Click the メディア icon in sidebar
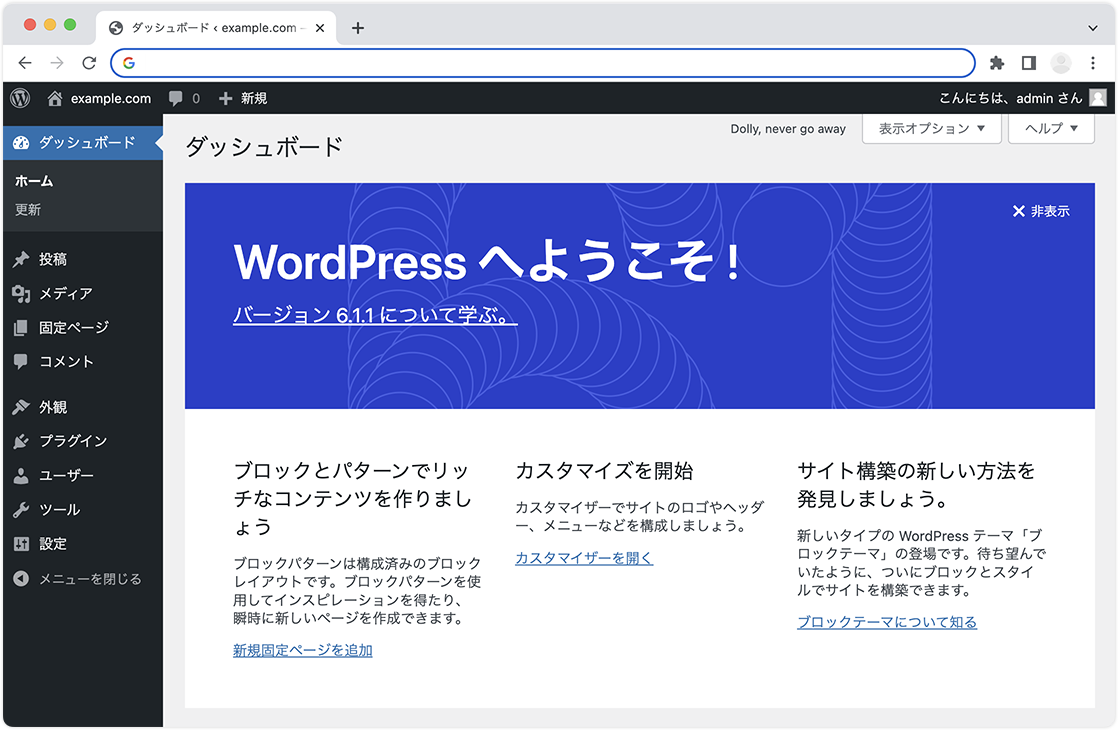This screenshot has width=1119, height=731. click(21, 293)
